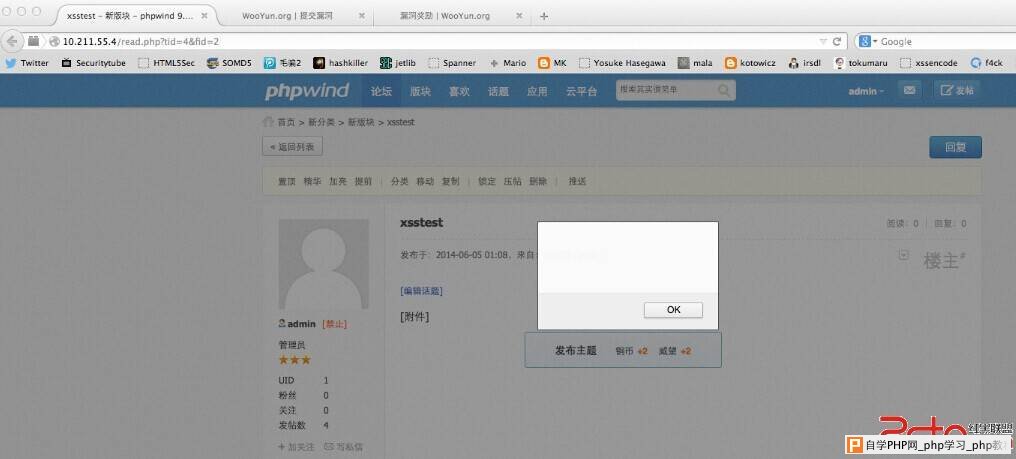
Task: Open the irsdl bookmark
Action: [805, 63]
